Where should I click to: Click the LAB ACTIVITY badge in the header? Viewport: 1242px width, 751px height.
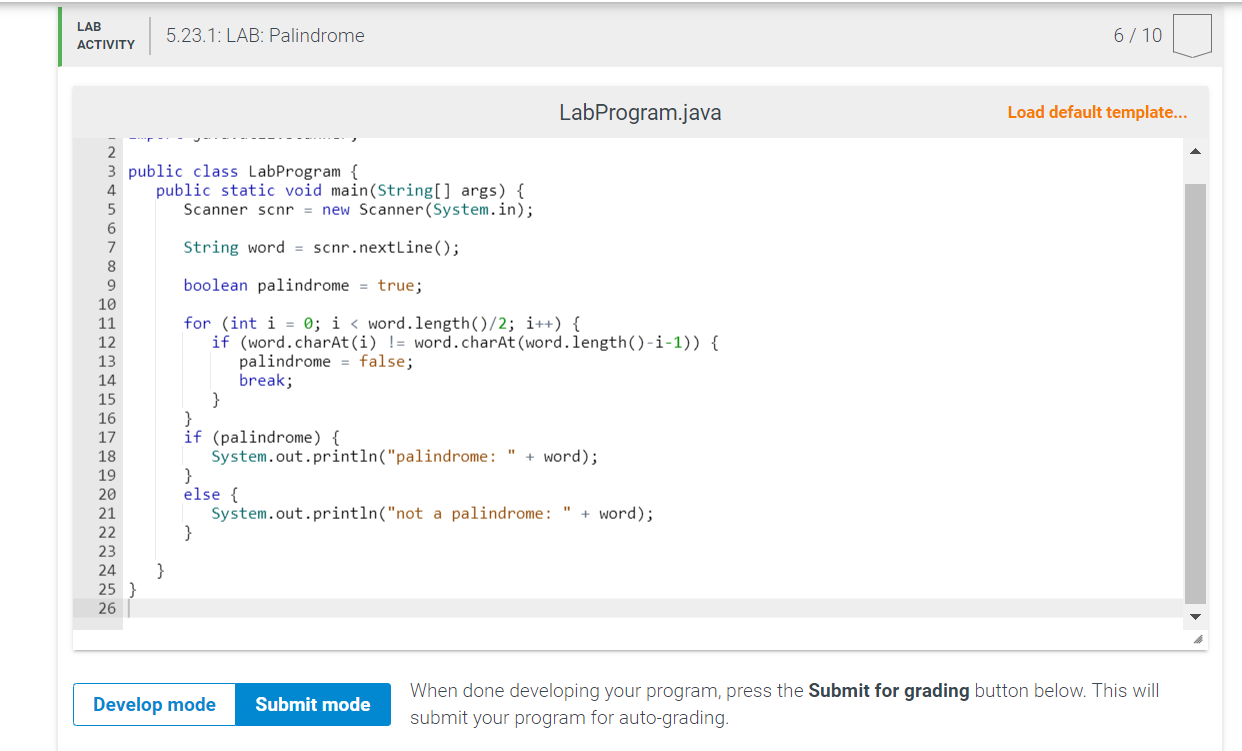[x=103, y=35]
